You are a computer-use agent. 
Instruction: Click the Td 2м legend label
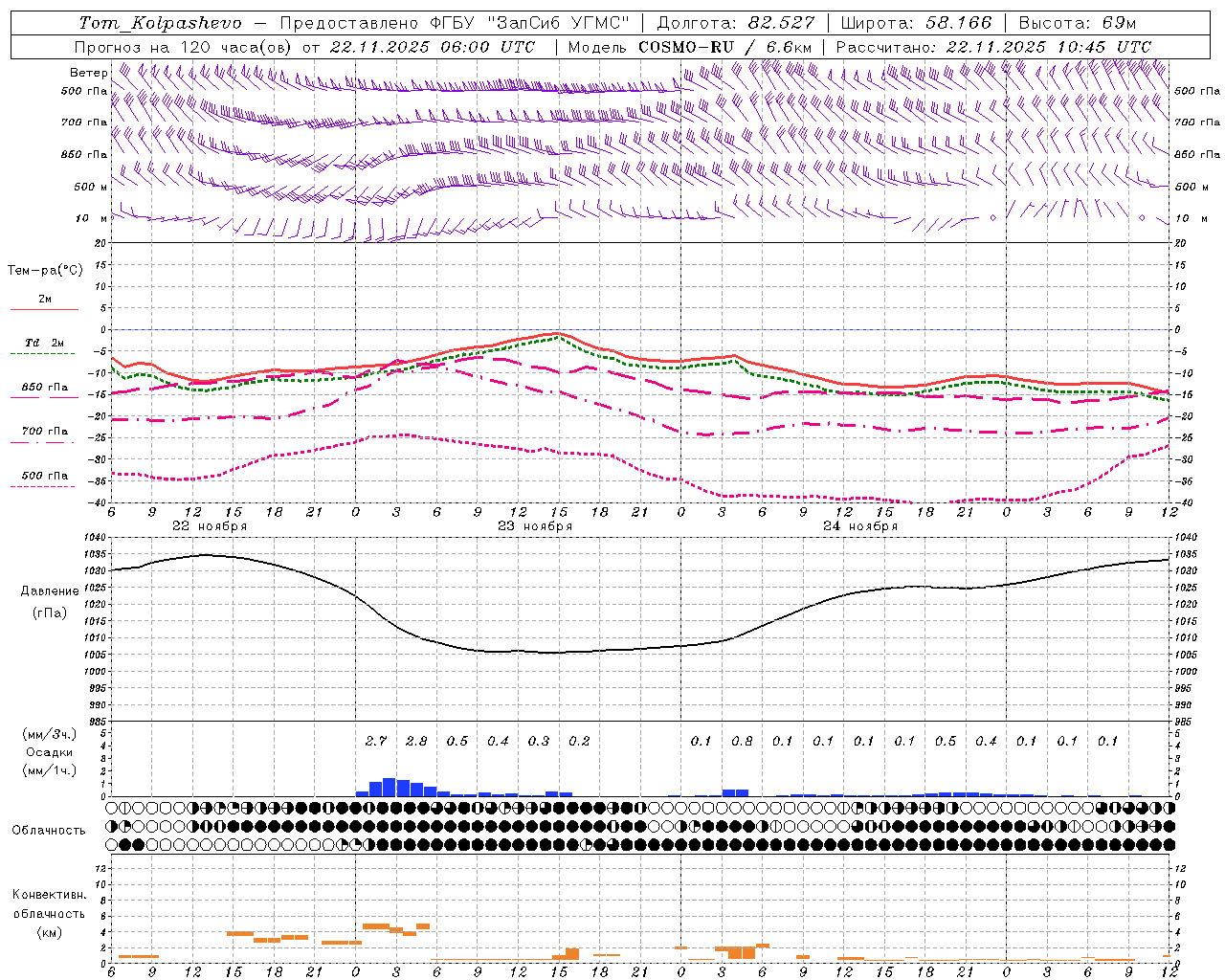(x=45, y=343)
